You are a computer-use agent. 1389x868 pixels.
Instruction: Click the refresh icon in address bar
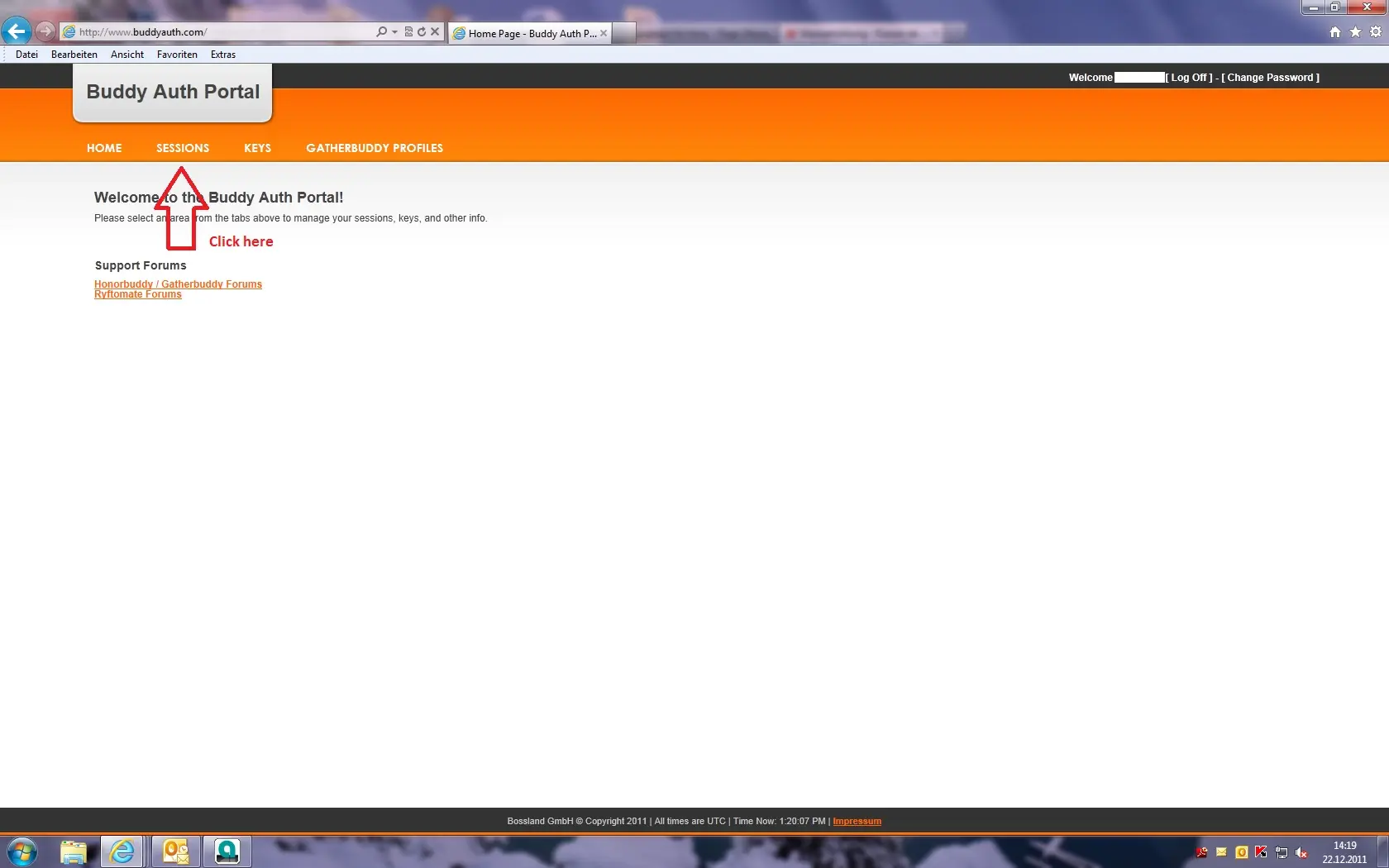coord(422,32)
